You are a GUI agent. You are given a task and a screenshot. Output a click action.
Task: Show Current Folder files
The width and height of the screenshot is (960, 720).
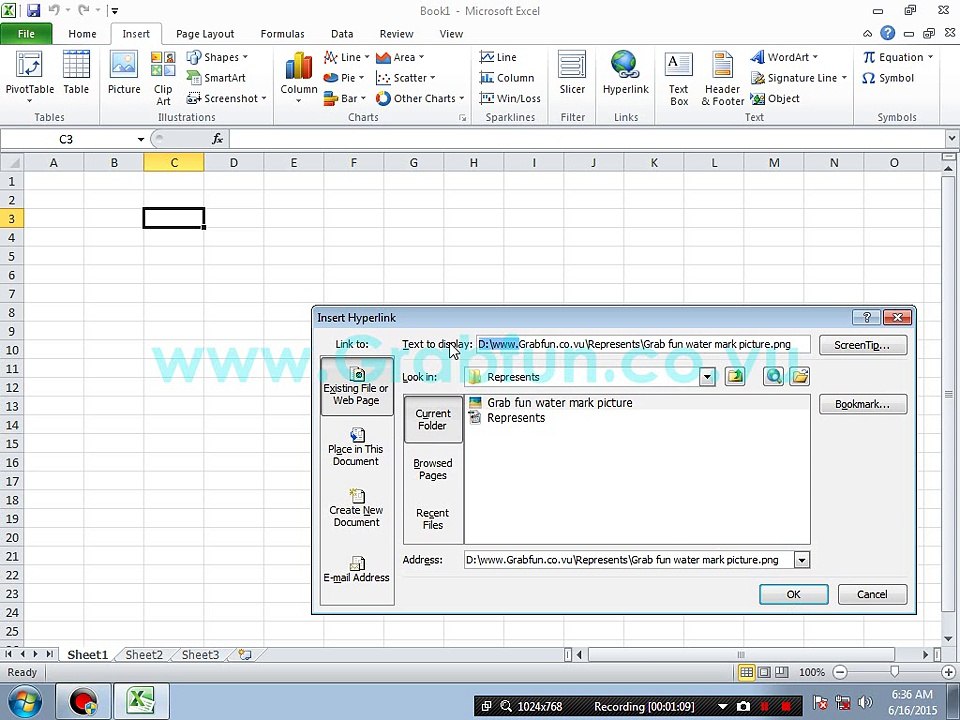(x=433, y=419)
